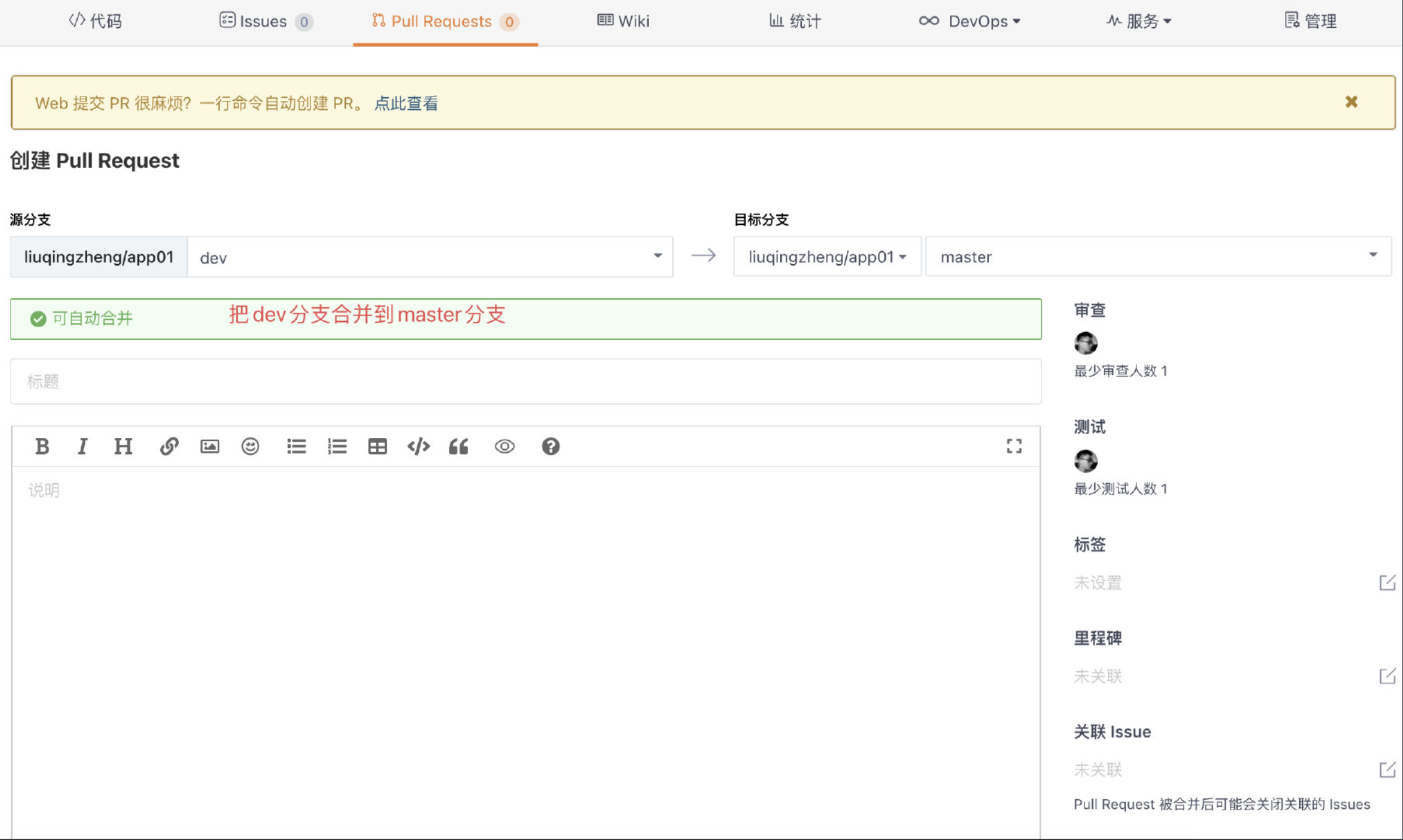The image size is (1403, 840).
Task: Select source repository liuqingzheng/app01 label
Action: pos(99,257)
